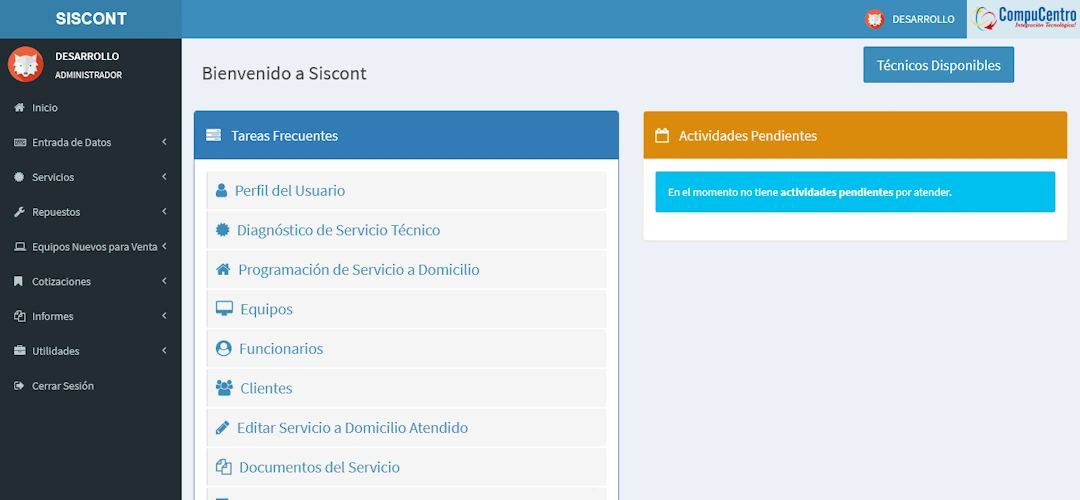The image size is (1080, 500).
Task: Open the Entrada de Datos menu
Action: click(x=90, y=143)
